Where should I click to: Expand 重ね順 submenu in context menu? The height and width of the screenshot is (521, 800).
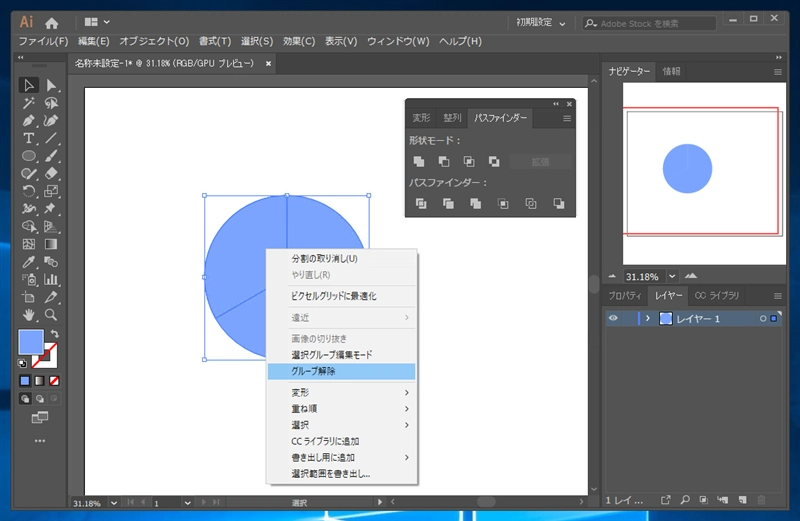click(x=341, y=409)
